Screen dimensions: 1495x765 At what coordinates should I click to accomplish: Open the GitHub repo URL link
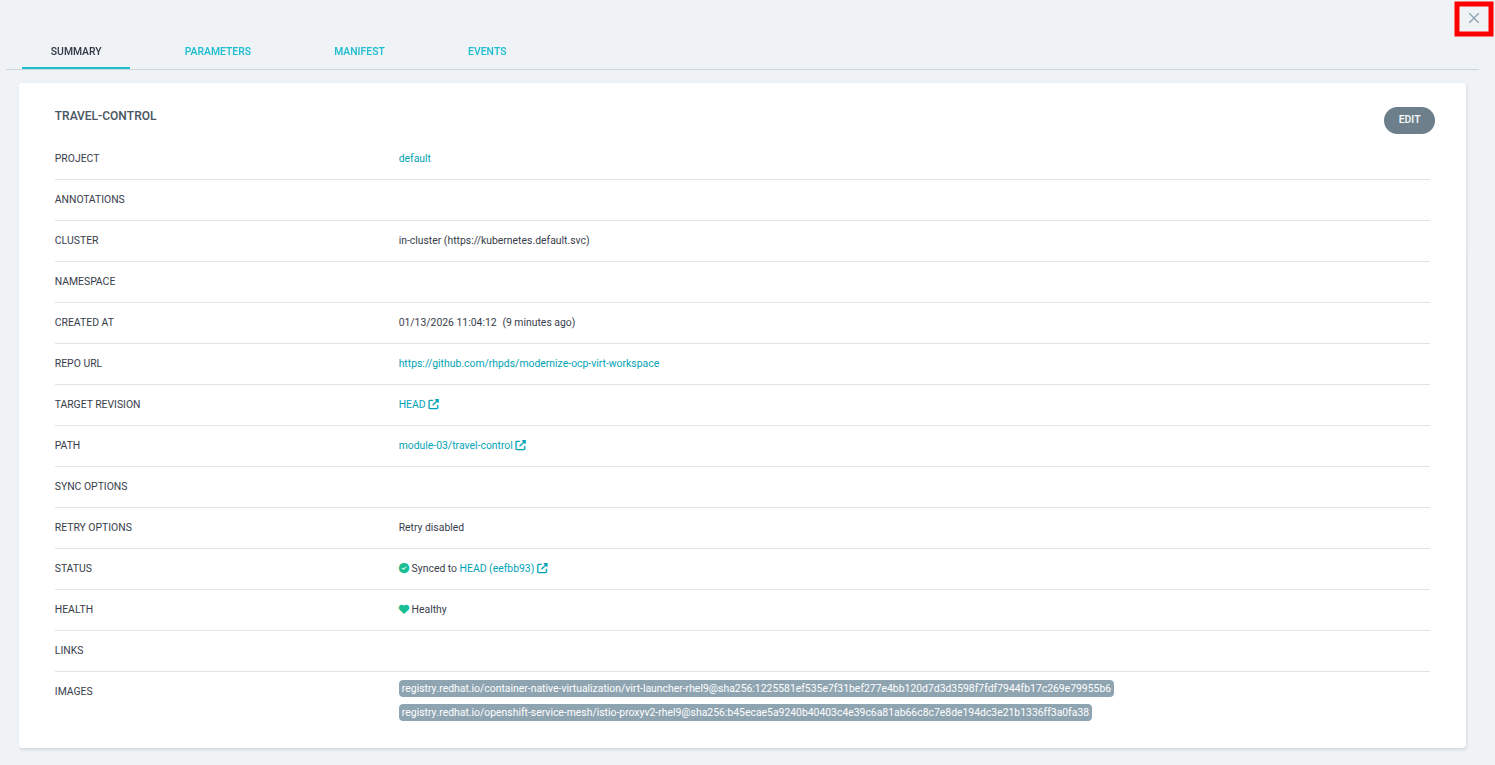(x=528, y=363)
